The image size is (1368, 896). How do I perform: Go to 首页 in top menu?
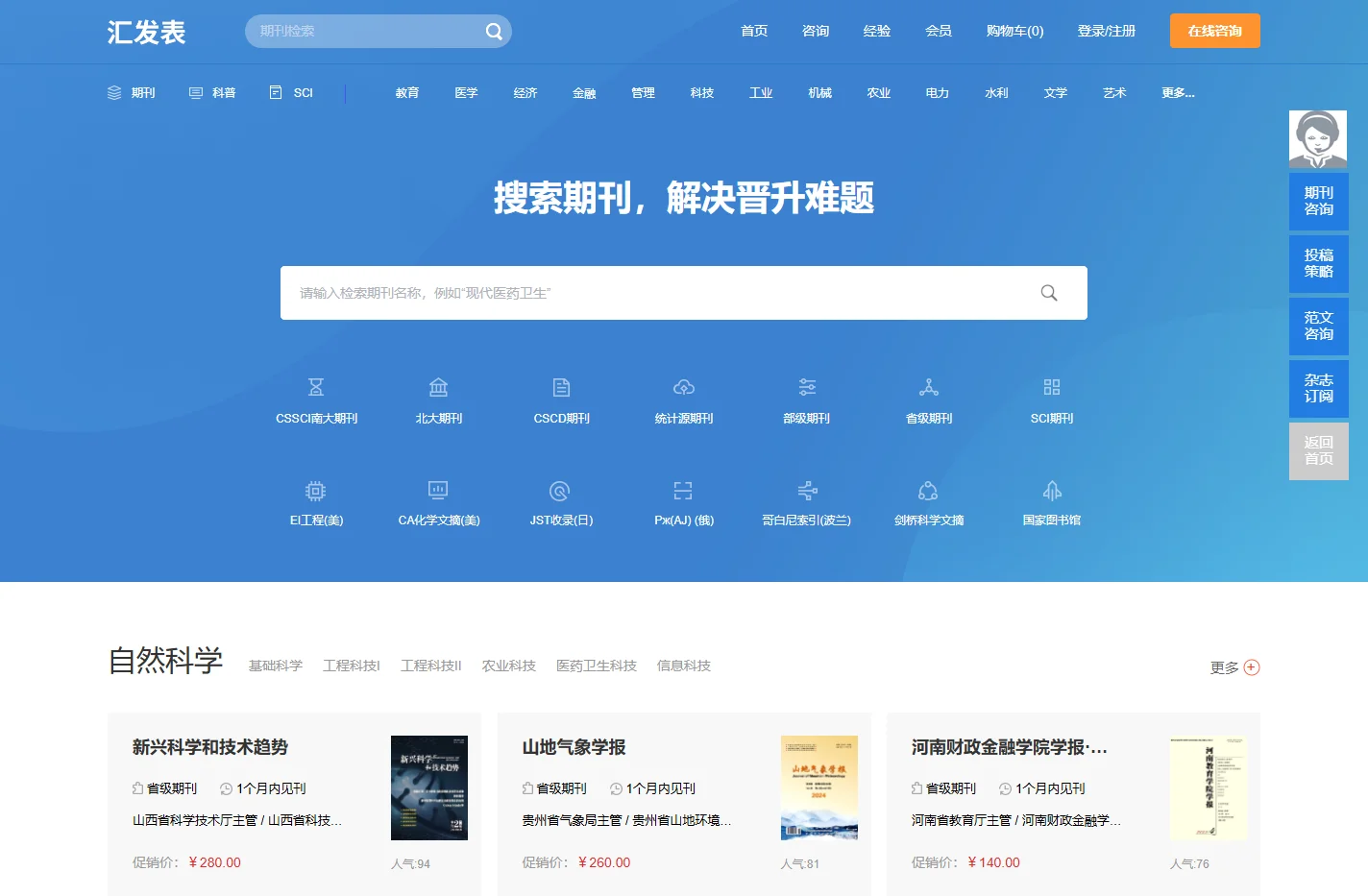coord(754,31)
